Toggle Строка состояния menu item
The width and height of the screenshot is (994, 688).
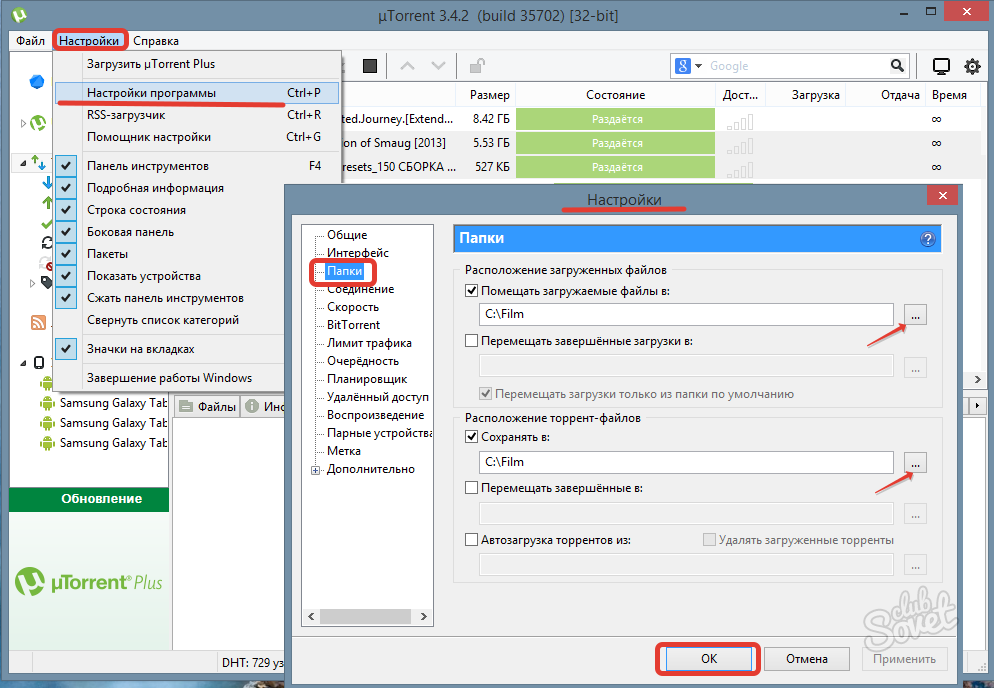pos(136,210)
